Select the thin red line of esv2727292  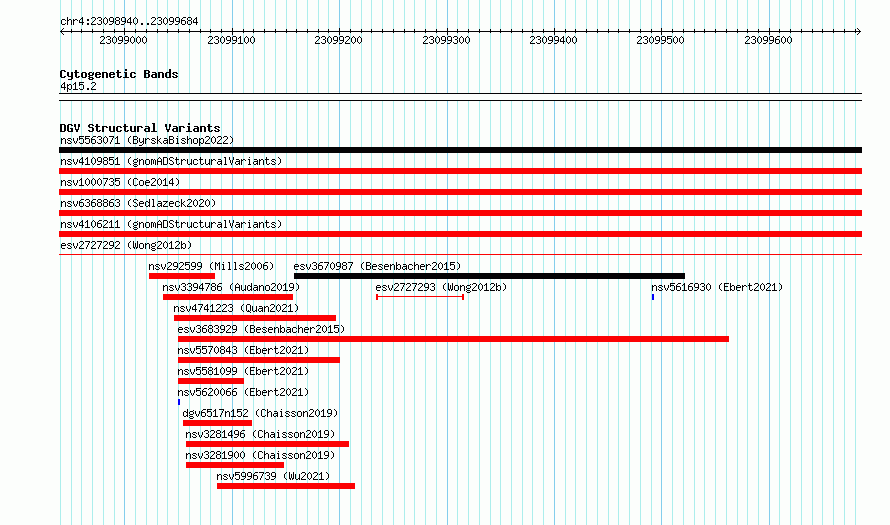[x=460, y=255]
